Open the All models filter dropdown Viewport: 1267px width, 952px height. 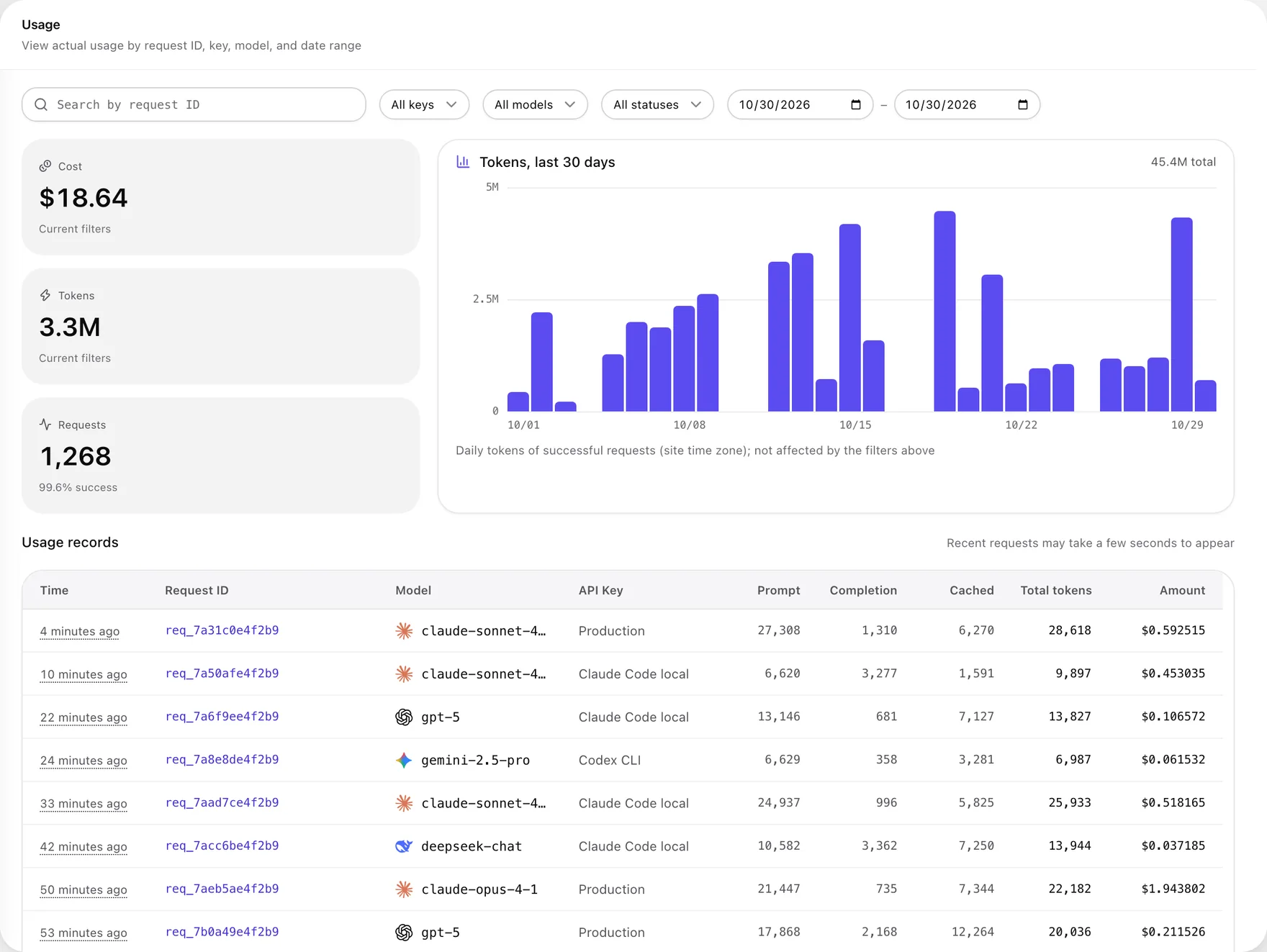point(535,104)
